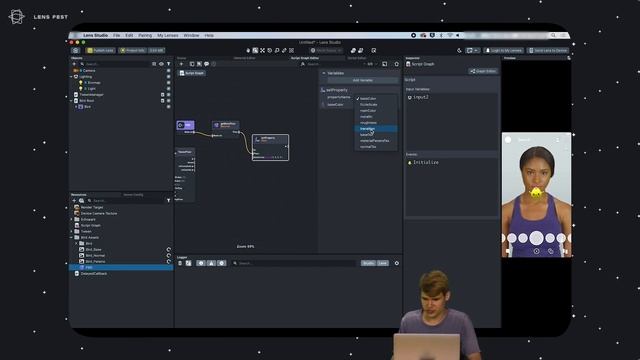Toggle the Lighting object checkbox

(169, 77)
